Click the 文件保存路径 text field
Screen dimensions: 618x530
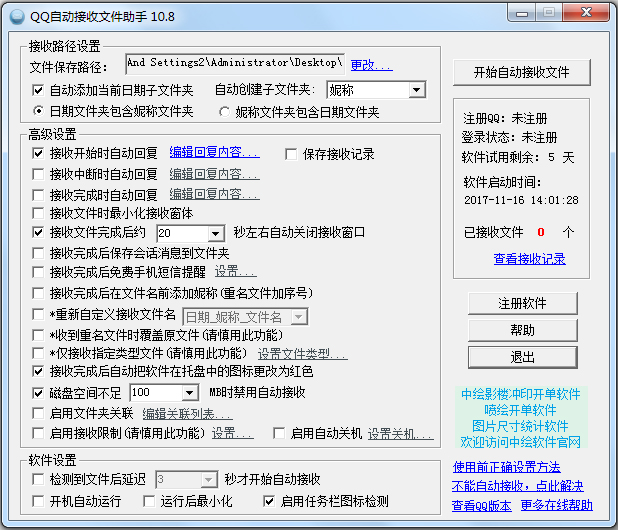pyautogui.click(x=235, y=63)
